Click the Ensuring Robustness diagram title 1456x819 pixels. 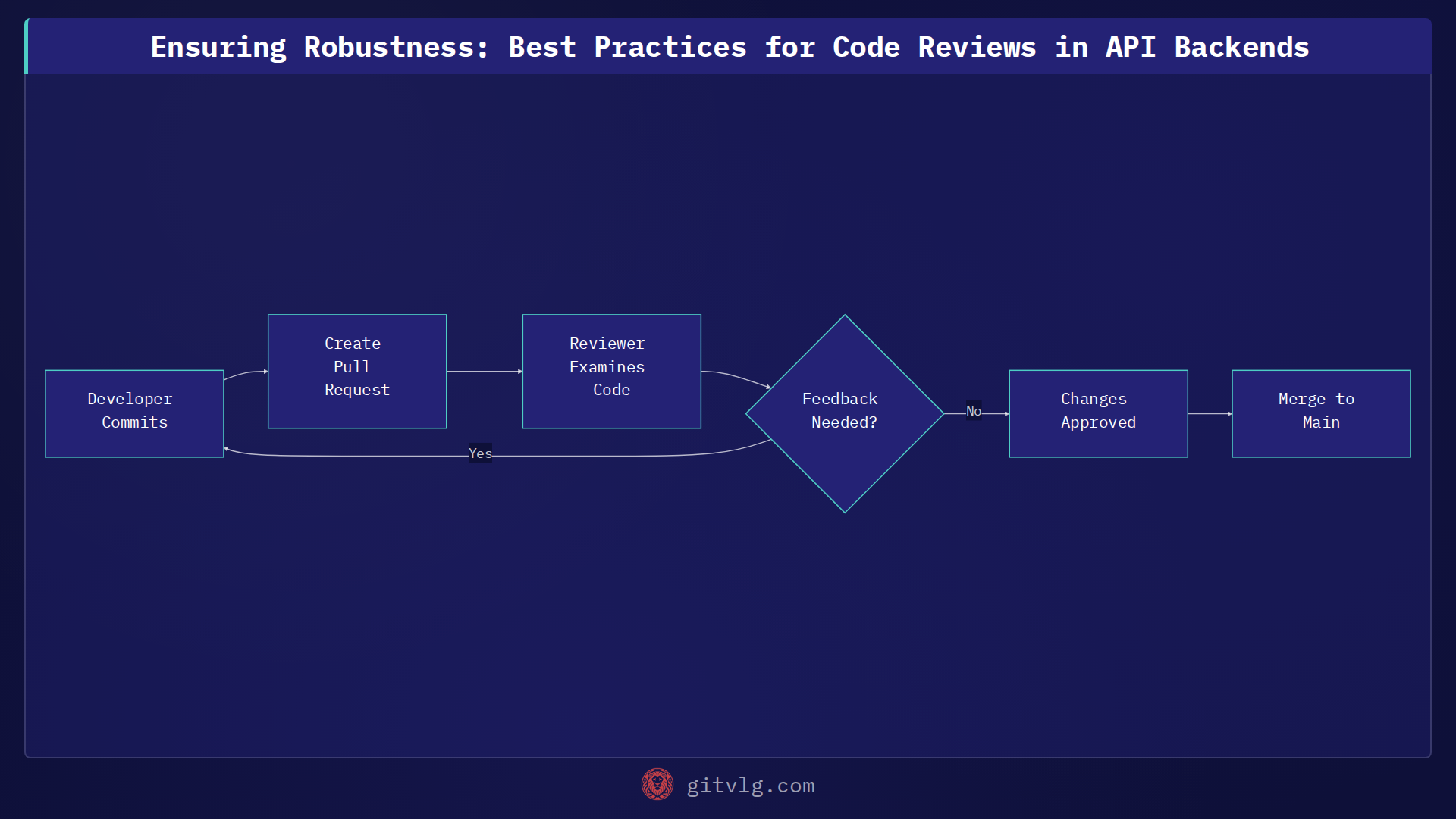pos(730,47)
